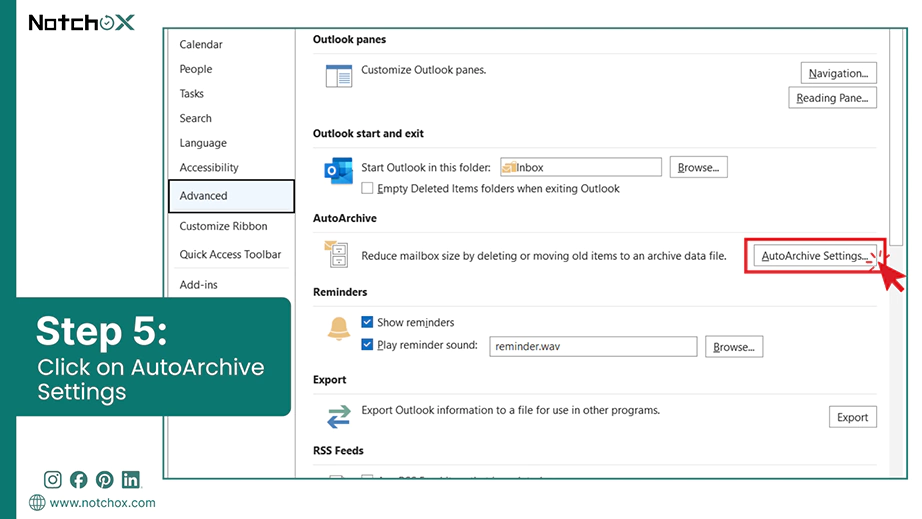922x519 pixels.
Task: Open the Facebook icon link
Action: [x=78, y=480]
